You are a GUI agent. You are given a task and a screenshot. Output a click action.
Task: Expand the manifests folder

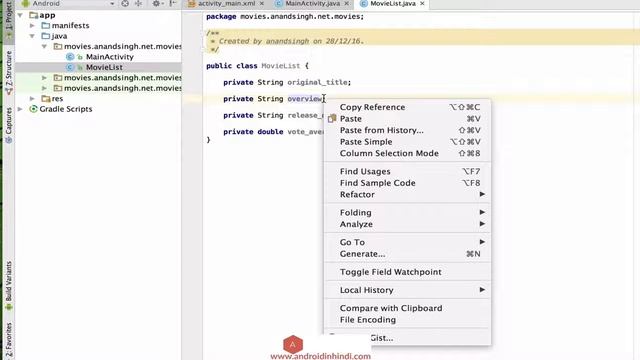[32, 26]
